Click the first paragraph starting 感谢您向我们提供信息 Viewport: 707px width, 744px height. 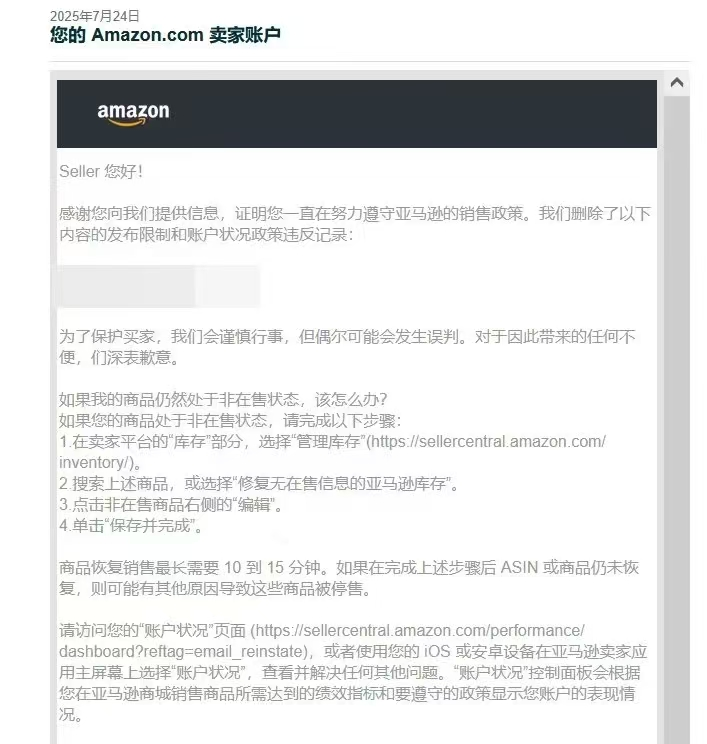[354, 224]
